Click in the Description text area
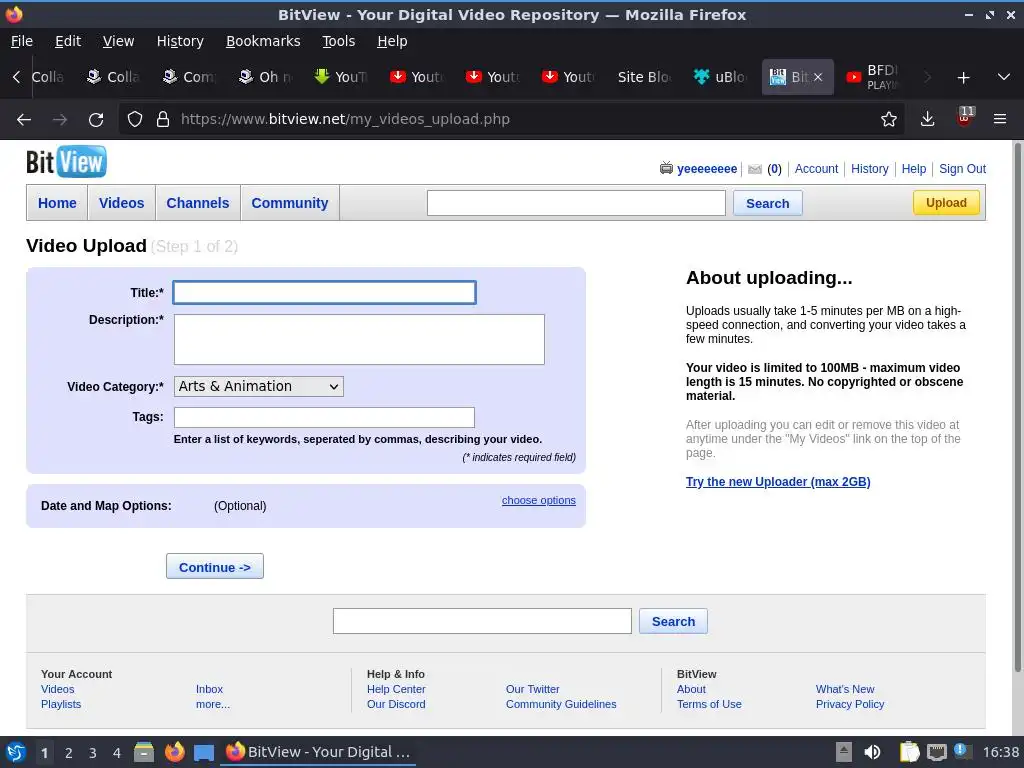The width and height of the screenshot is (1024, 768). coord(359,340)
